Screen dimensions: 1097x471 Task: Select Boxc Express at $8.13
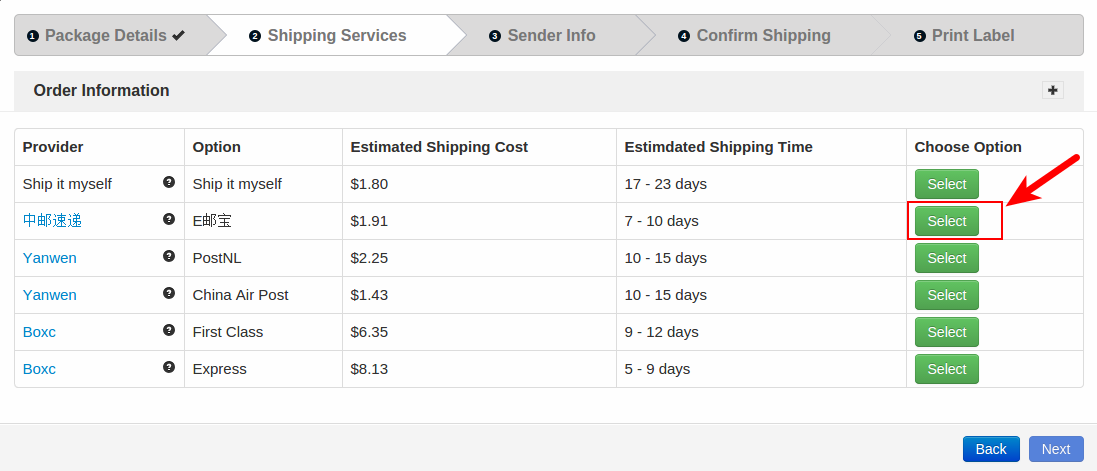[946, 369]
